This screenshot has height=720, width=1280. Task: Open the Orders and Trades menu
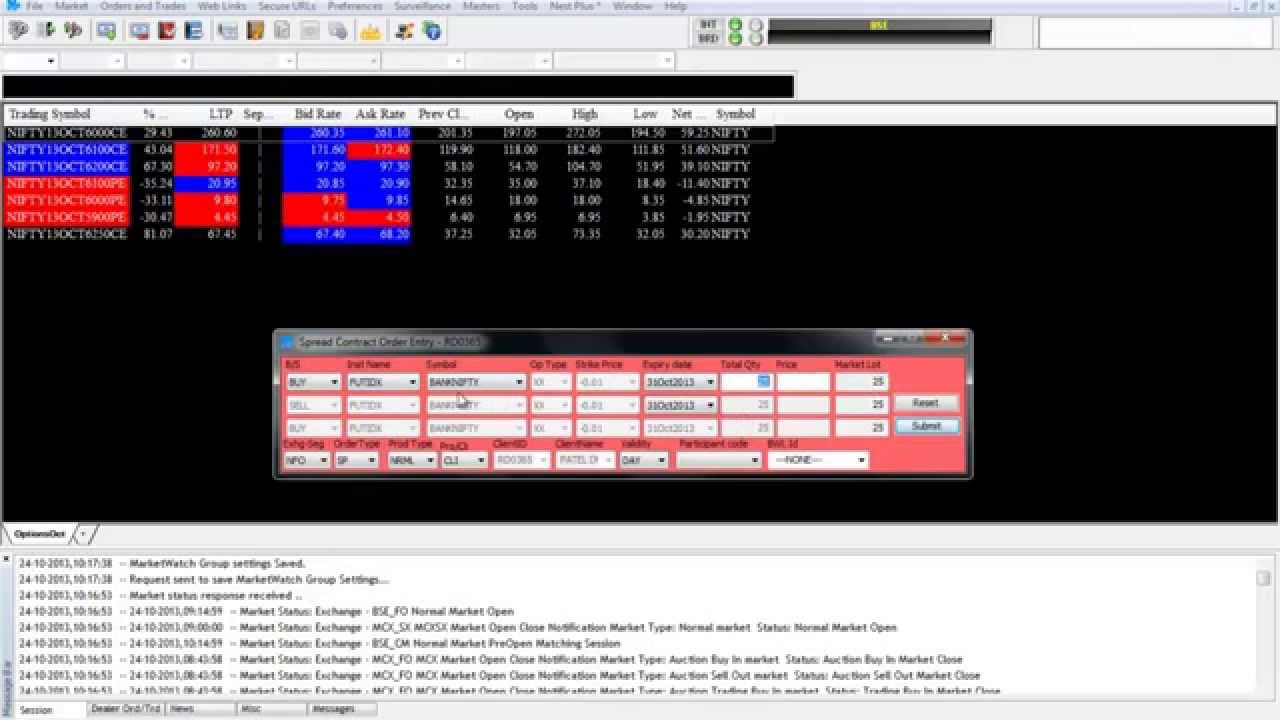click(143, 6)
